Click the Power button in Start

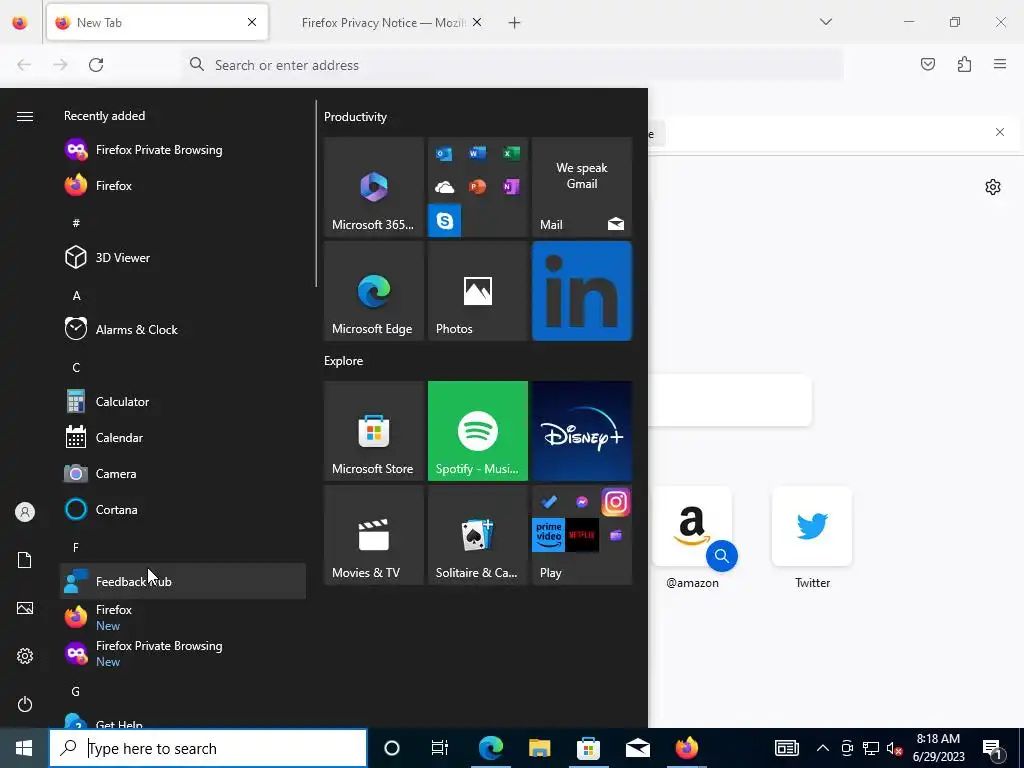click(x=25, y=704)
